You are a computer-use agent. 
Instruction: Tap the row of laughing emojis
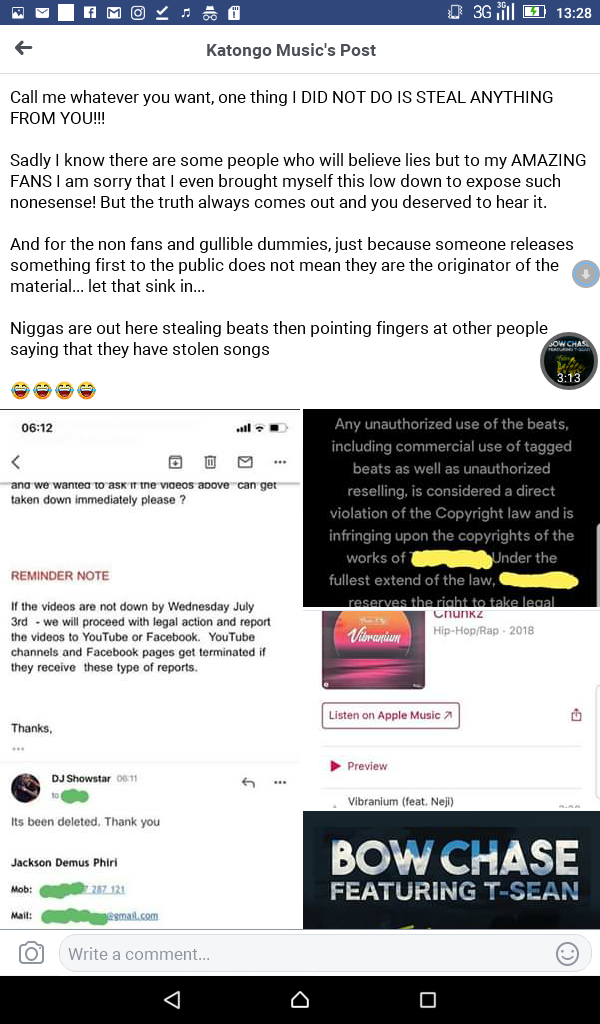coord(54,391)
